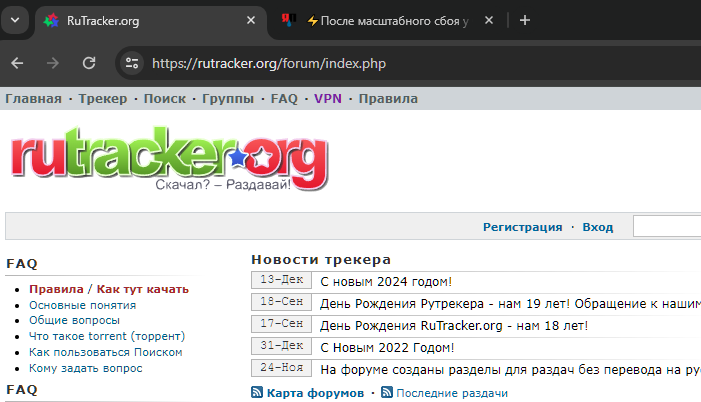Open a new browser tab

(525, 20)
